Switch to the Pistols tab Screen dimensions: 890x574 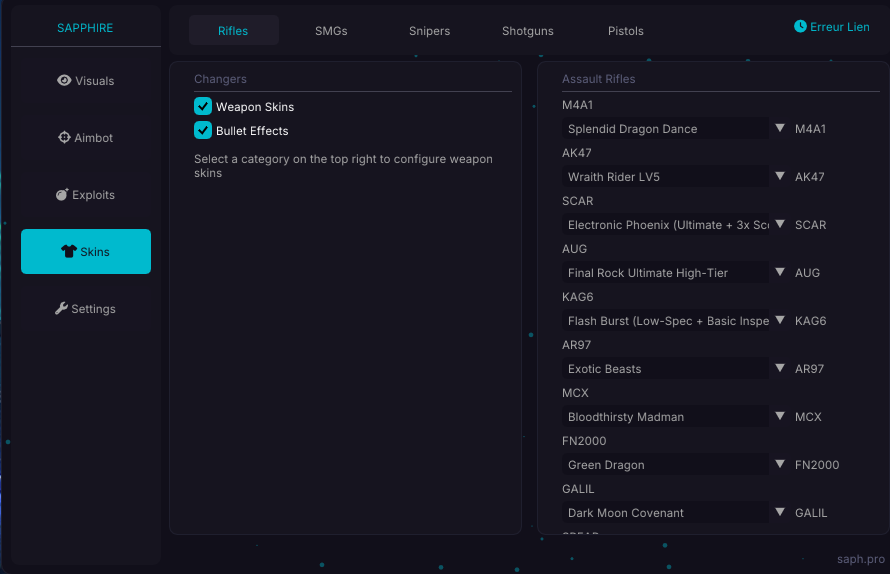[x=625, y=31]
